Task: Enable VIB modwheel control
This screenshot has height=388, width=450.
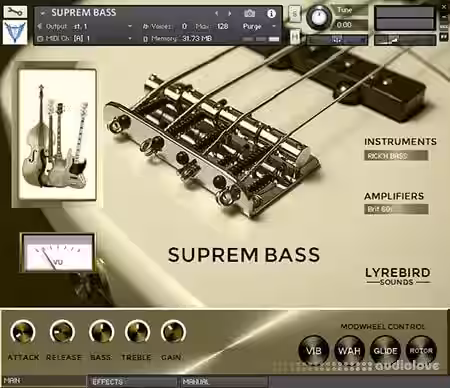Action: pos(314,350)
